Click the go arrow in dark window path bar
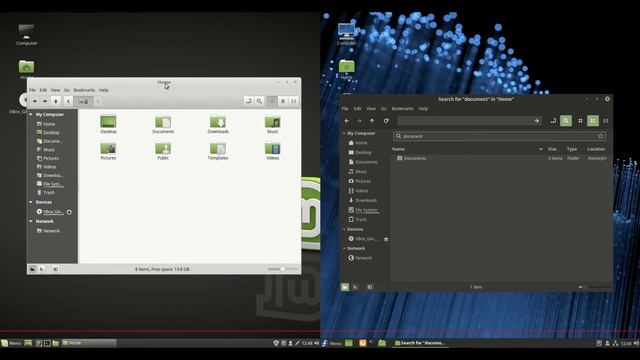640x360 pixels. (537, 121)
